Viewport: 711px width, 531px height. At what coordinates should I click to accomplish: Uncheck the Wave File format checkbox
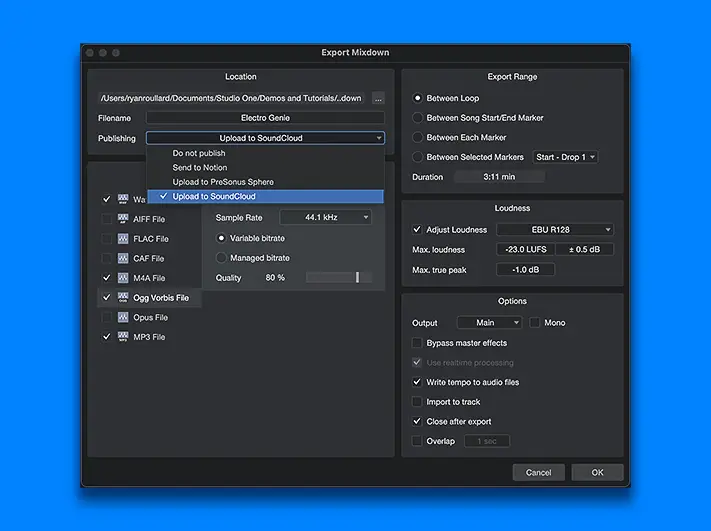point(107,199)
